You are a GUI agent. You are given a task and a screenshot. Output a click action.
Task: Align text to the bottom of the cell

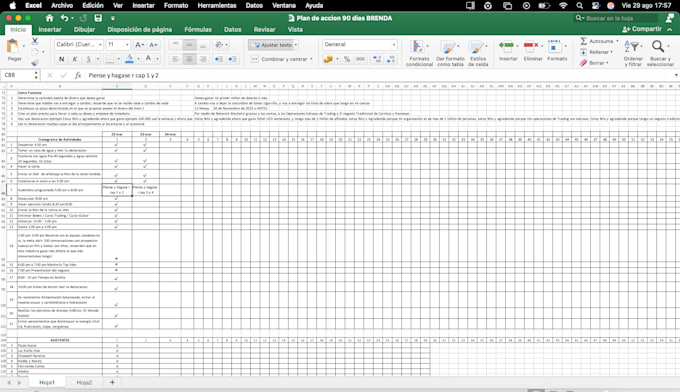tap(203, 45)
